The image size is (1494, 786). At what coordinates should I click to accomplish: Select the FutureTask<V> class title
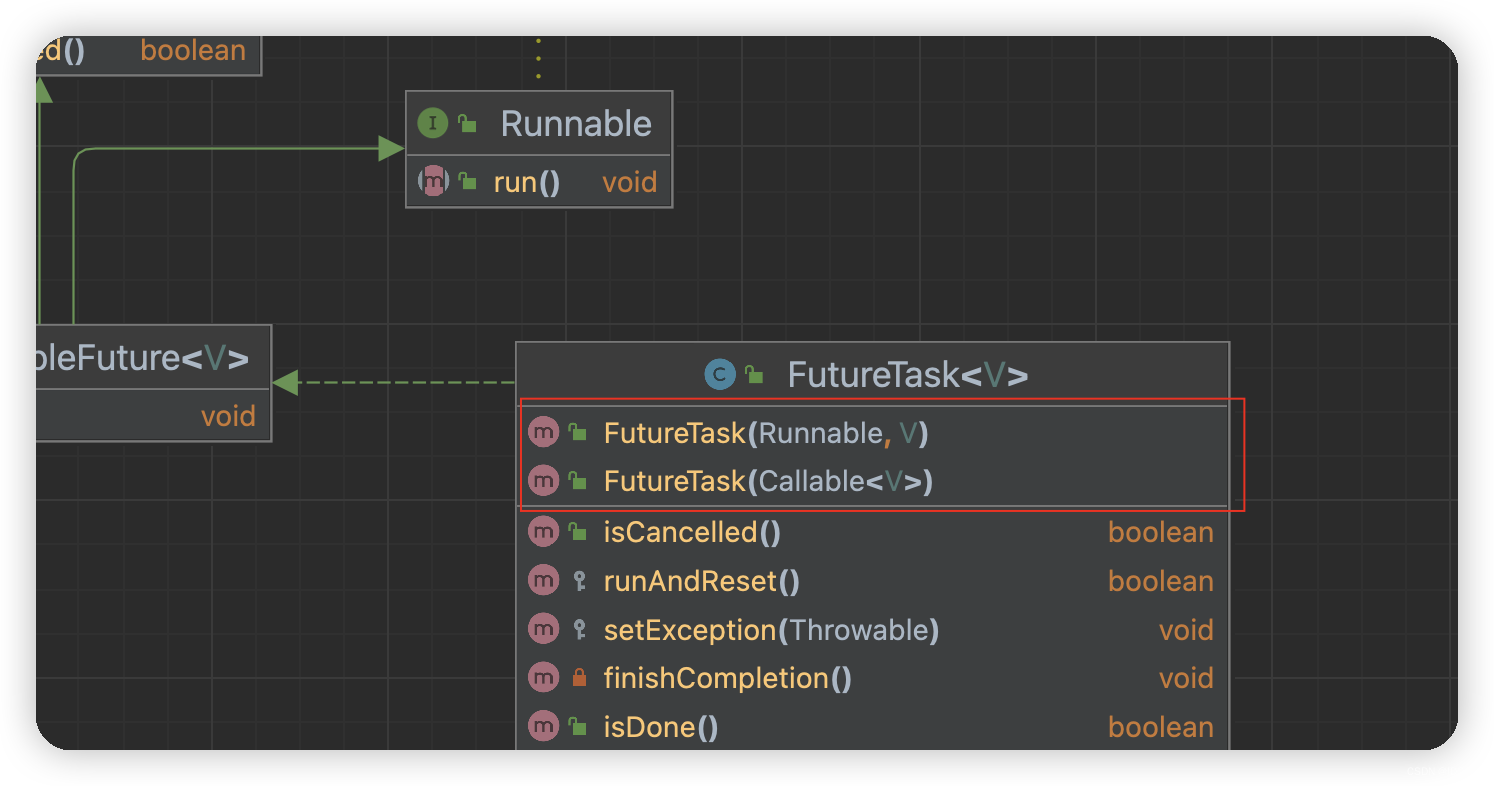pyautogui.click(x=907, y=375)
